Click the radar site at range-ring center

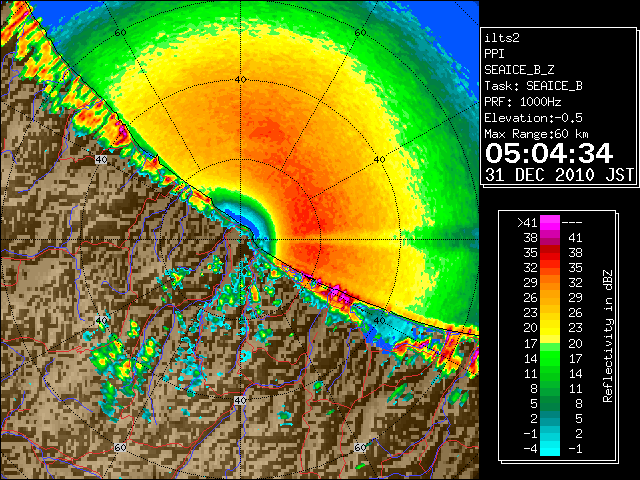(x=240, y=240)
